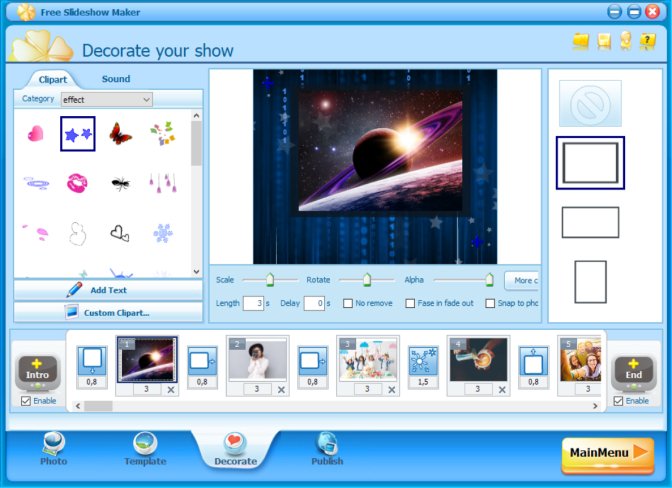This screenshot has height=488, width=672.
Task: Enable the No remove checkbox
Action: [x=348, y=303]
